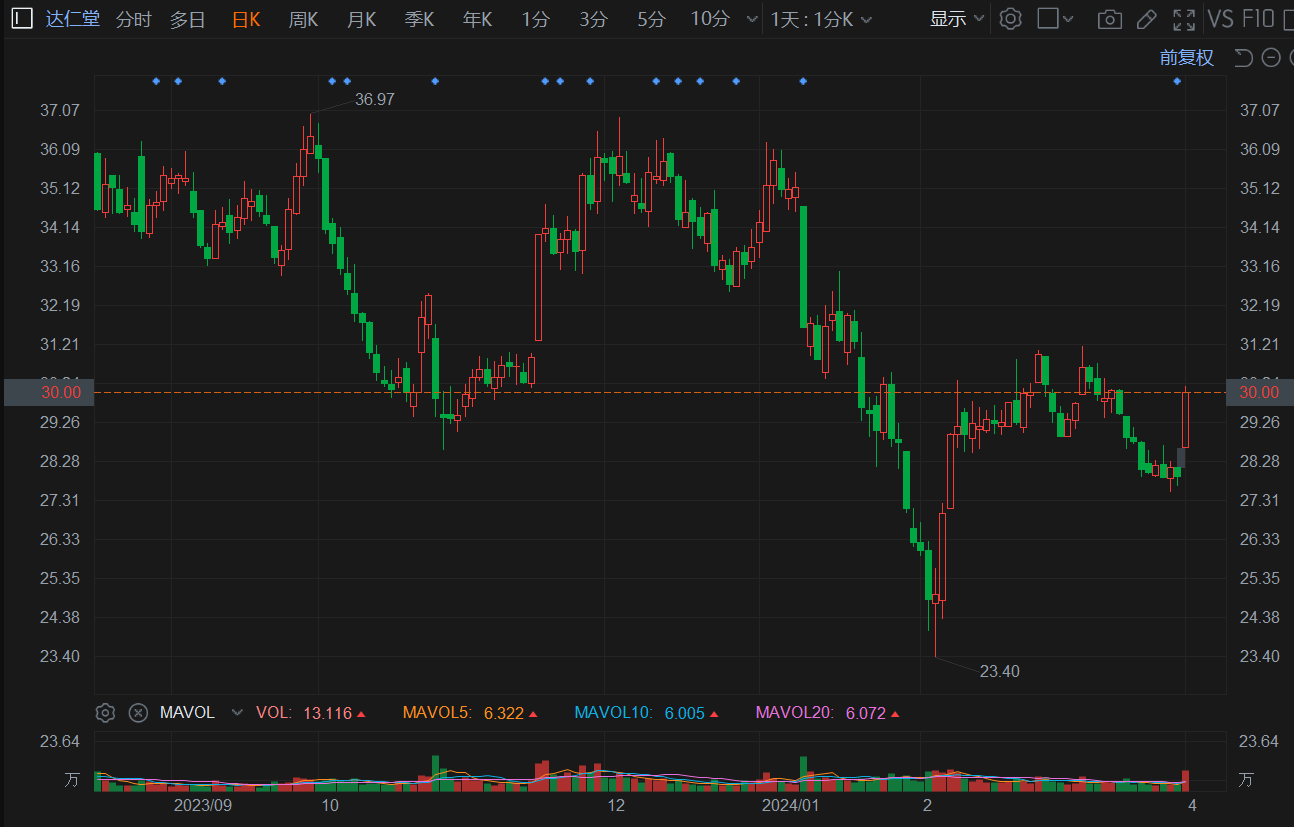The height and width of the screenshot is (827, 1294).
Task: Switch to 周K weekly chart tab
Action: pos(303,19)
